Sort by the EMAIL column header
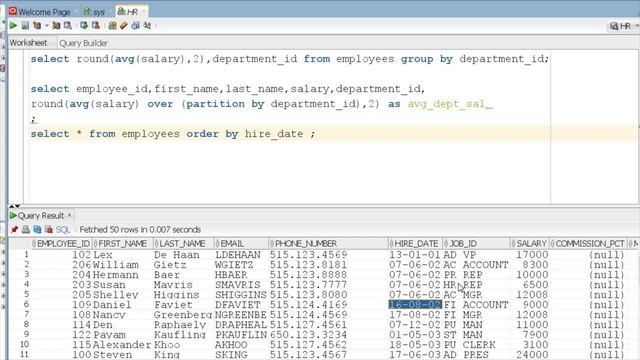The height and width of the screenshot is (360, 640). (241, 244)
